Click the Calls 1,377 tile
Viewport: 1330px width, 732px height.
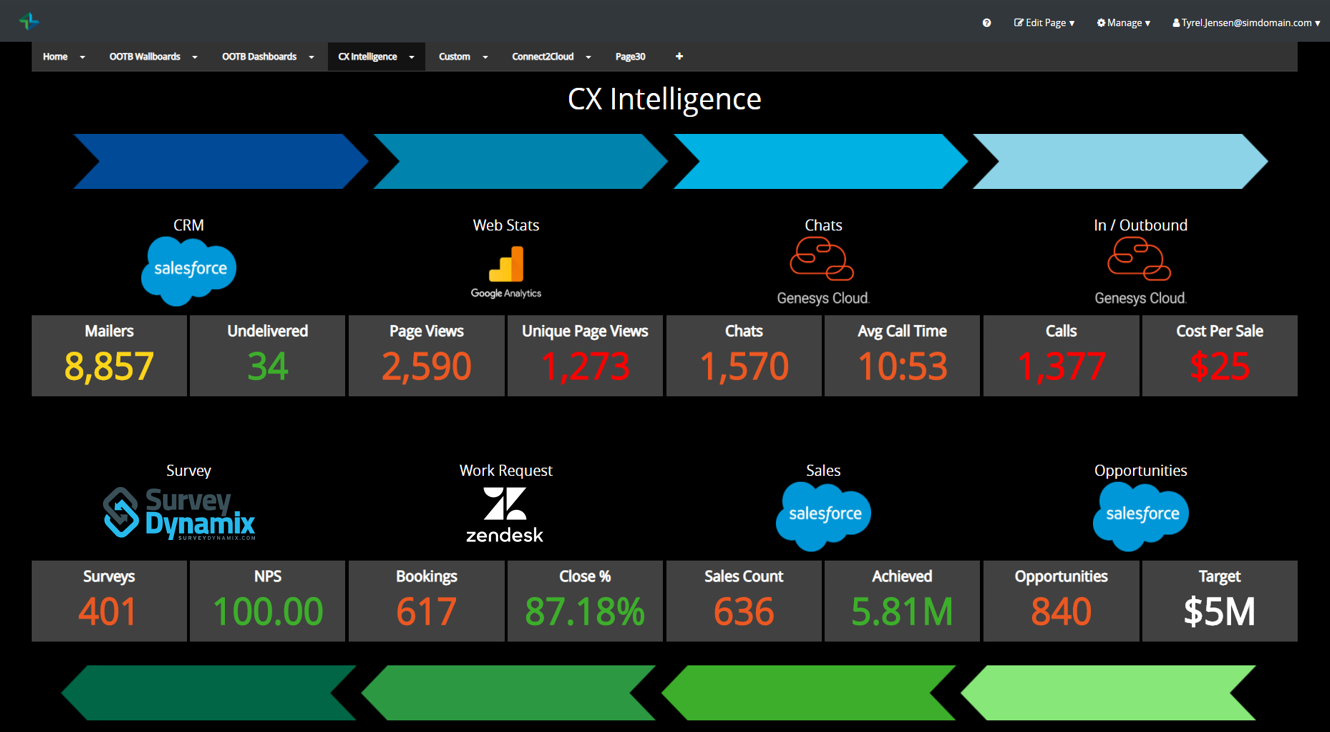(x=1061, y=356)
